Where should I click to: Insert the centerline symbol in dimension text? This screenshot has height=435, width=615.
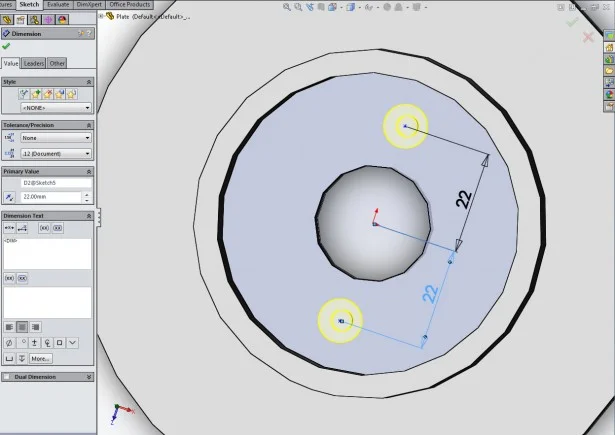point(48,343)
